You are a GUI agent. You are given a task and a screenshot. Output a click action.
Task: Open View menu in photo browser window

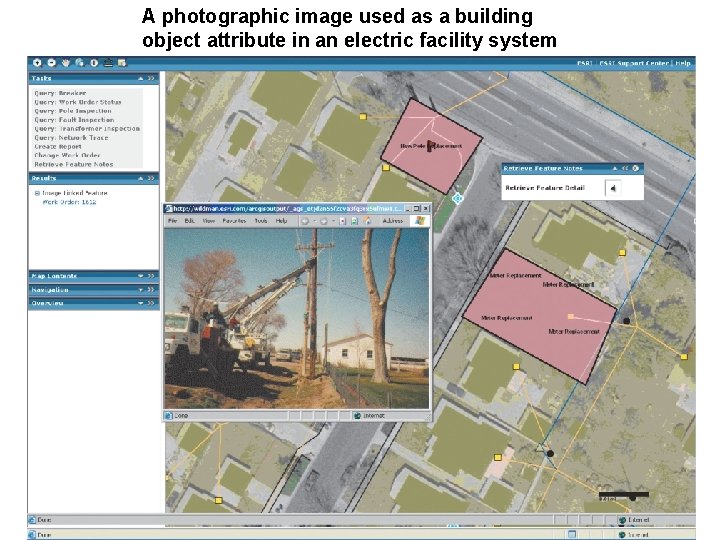pos(208,221)
